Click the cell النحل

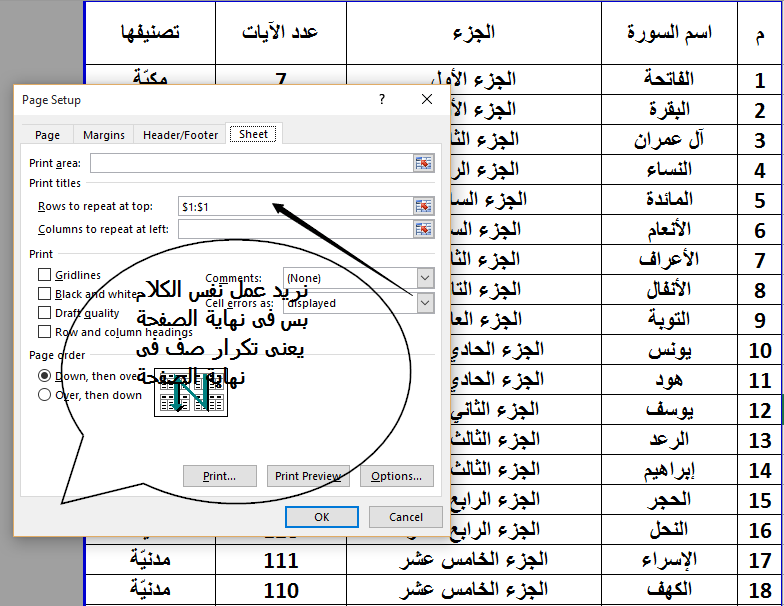pyautogui.click(x=670, y=530)
